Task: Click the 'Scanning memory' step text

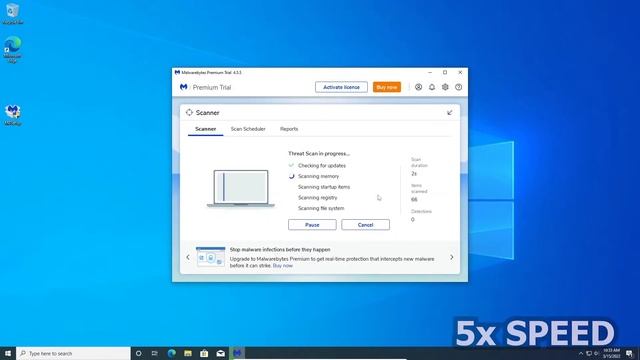Action: (x=318, y=176)
